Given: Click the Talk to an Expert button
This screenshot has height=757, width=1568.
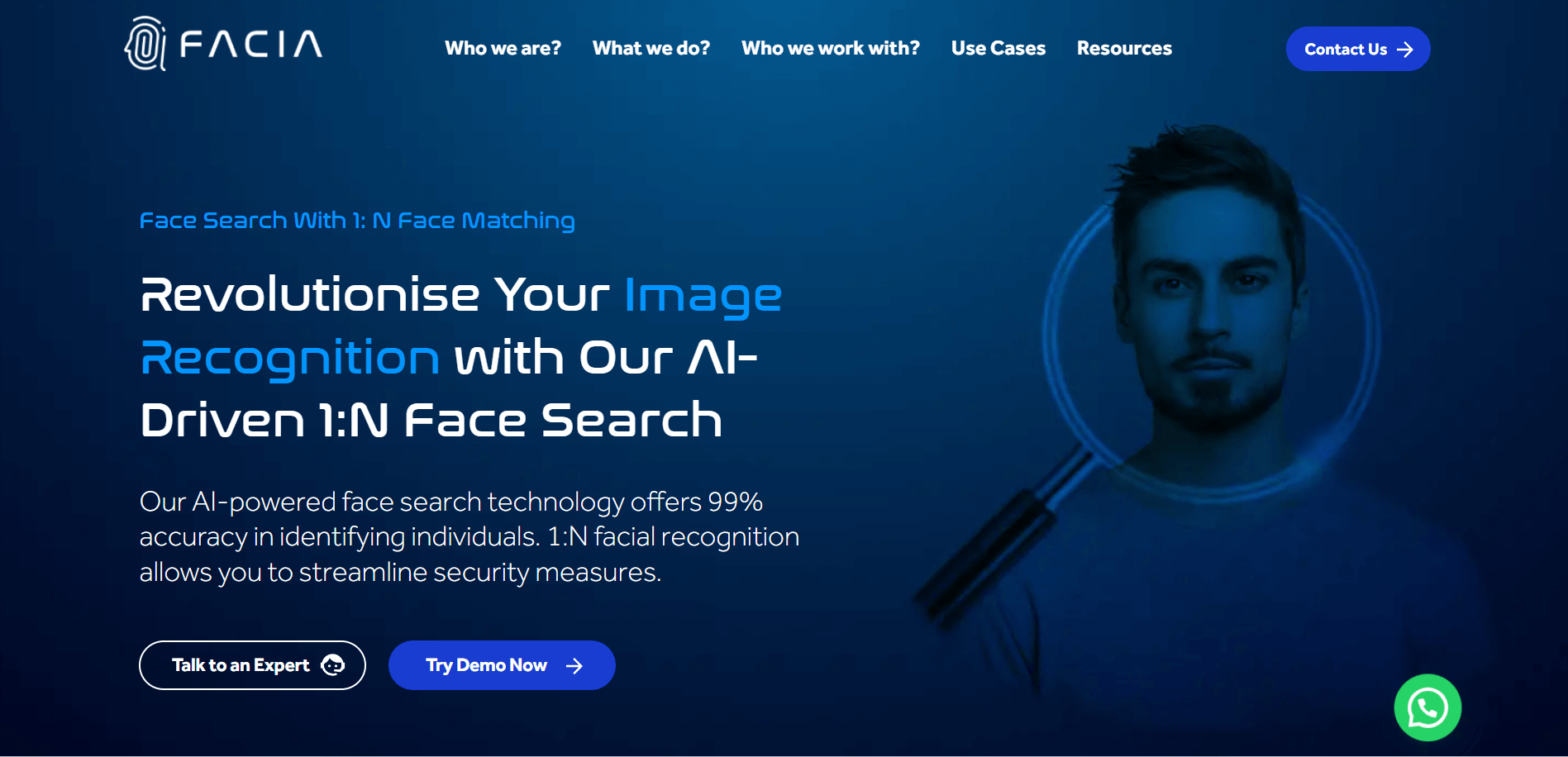Looking at the screenshot, I should [252, 665].
